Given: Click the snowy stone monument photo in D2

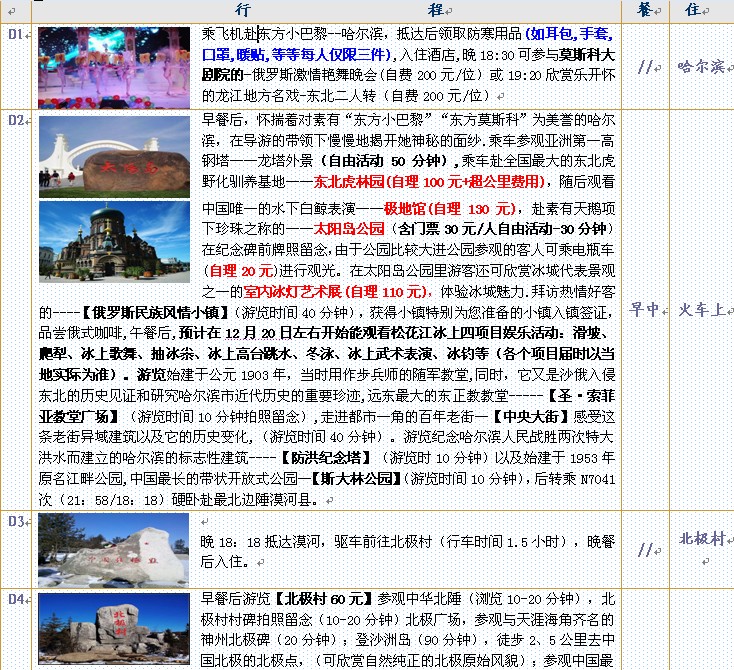Looking at the screenshot, I should coord(113,155).
